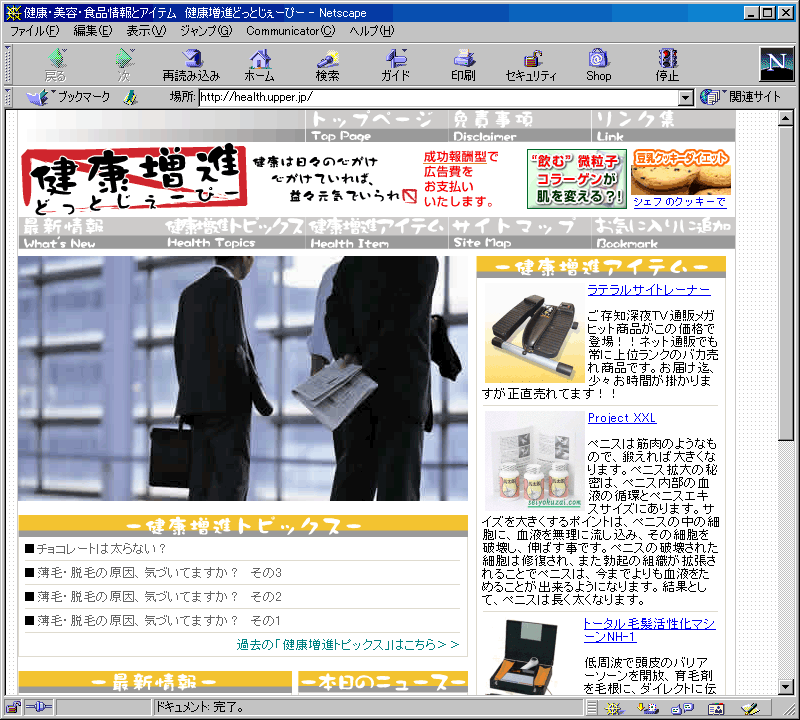Stop loading with 停止 button

(x=667, y=65)
